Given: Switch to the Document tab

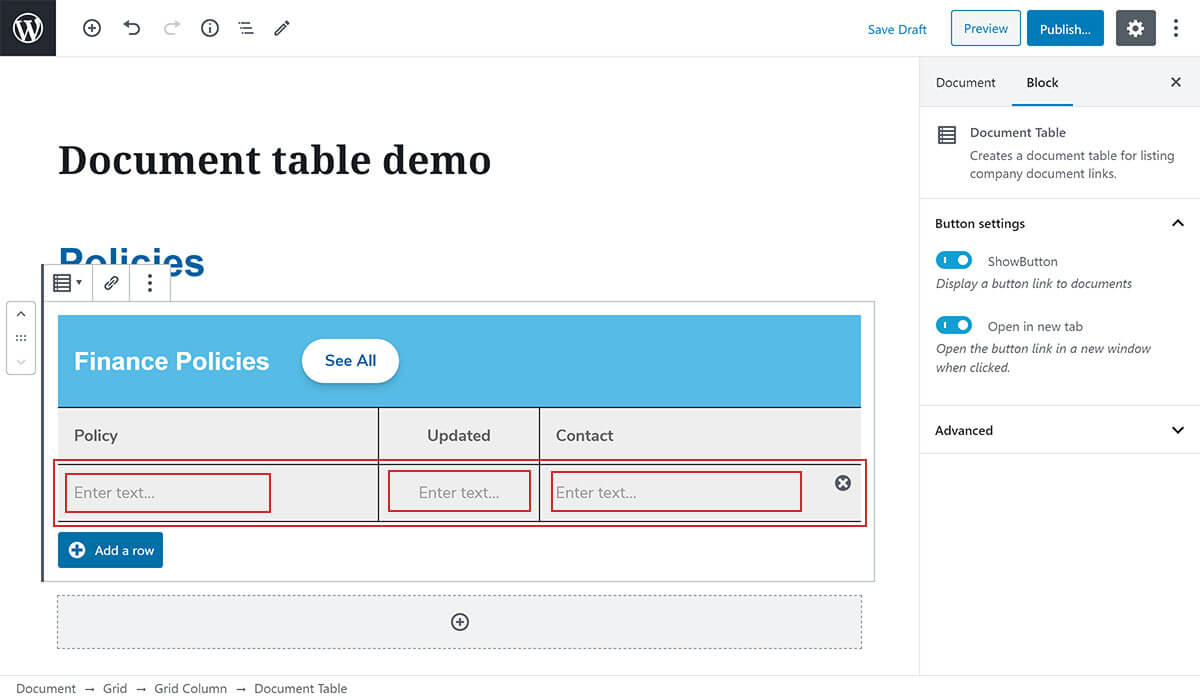Looking at the screenshot, I should 965,83.
